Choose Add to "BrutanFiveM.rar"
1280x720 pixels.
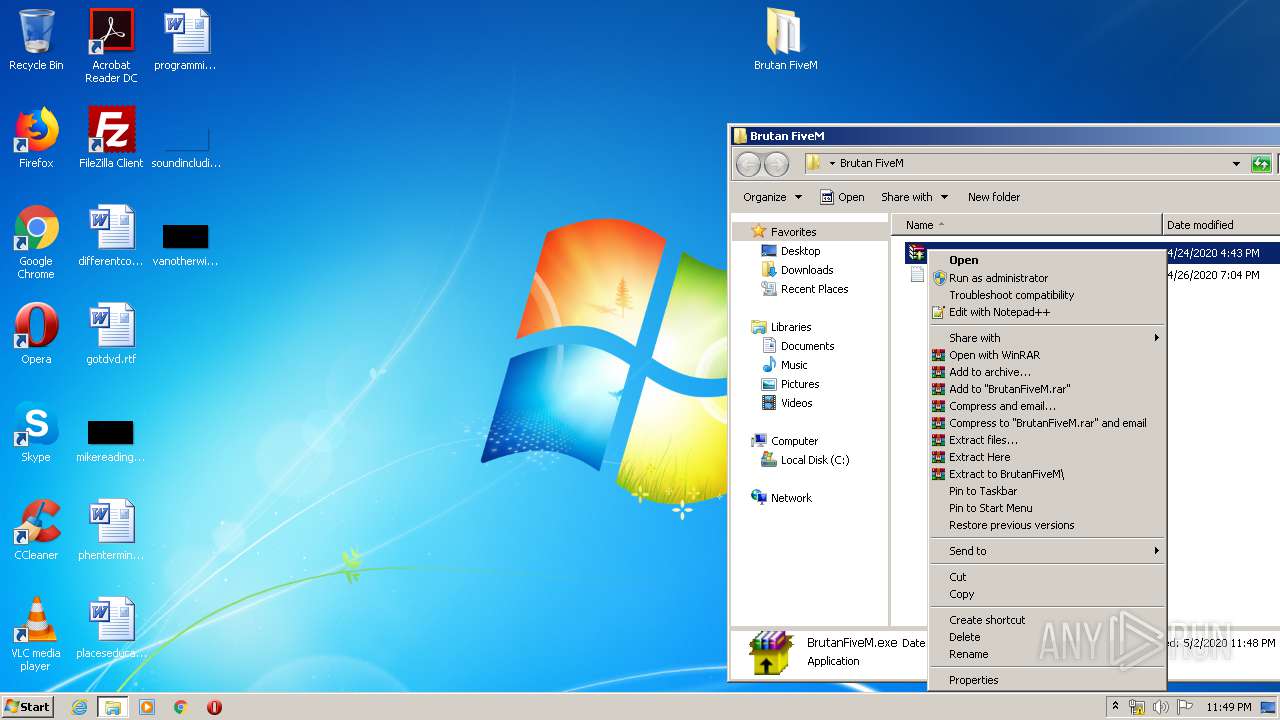pyautogui.click(x=1047, y=389)
